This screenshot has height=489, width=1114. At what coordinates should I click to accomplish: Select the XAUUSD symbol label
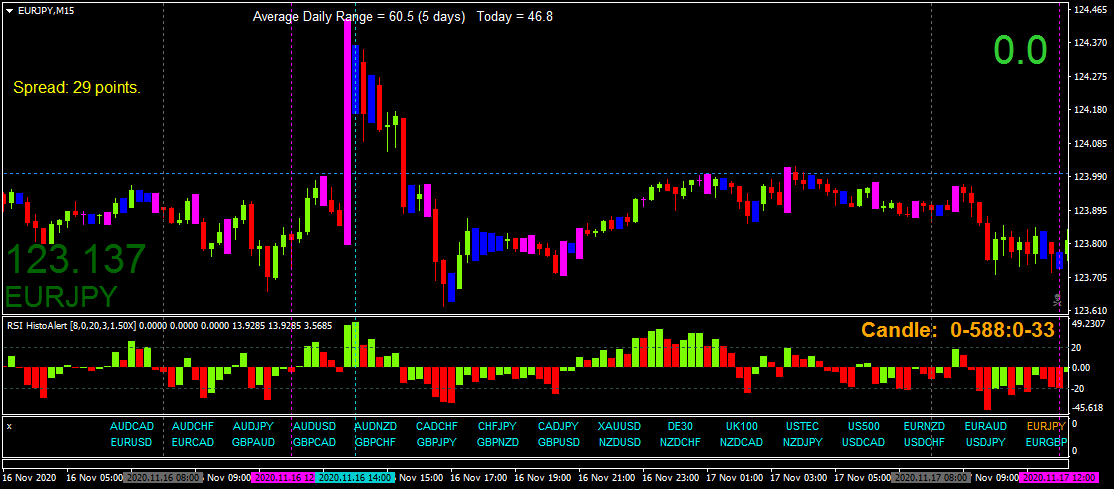[x=620, y=427]
